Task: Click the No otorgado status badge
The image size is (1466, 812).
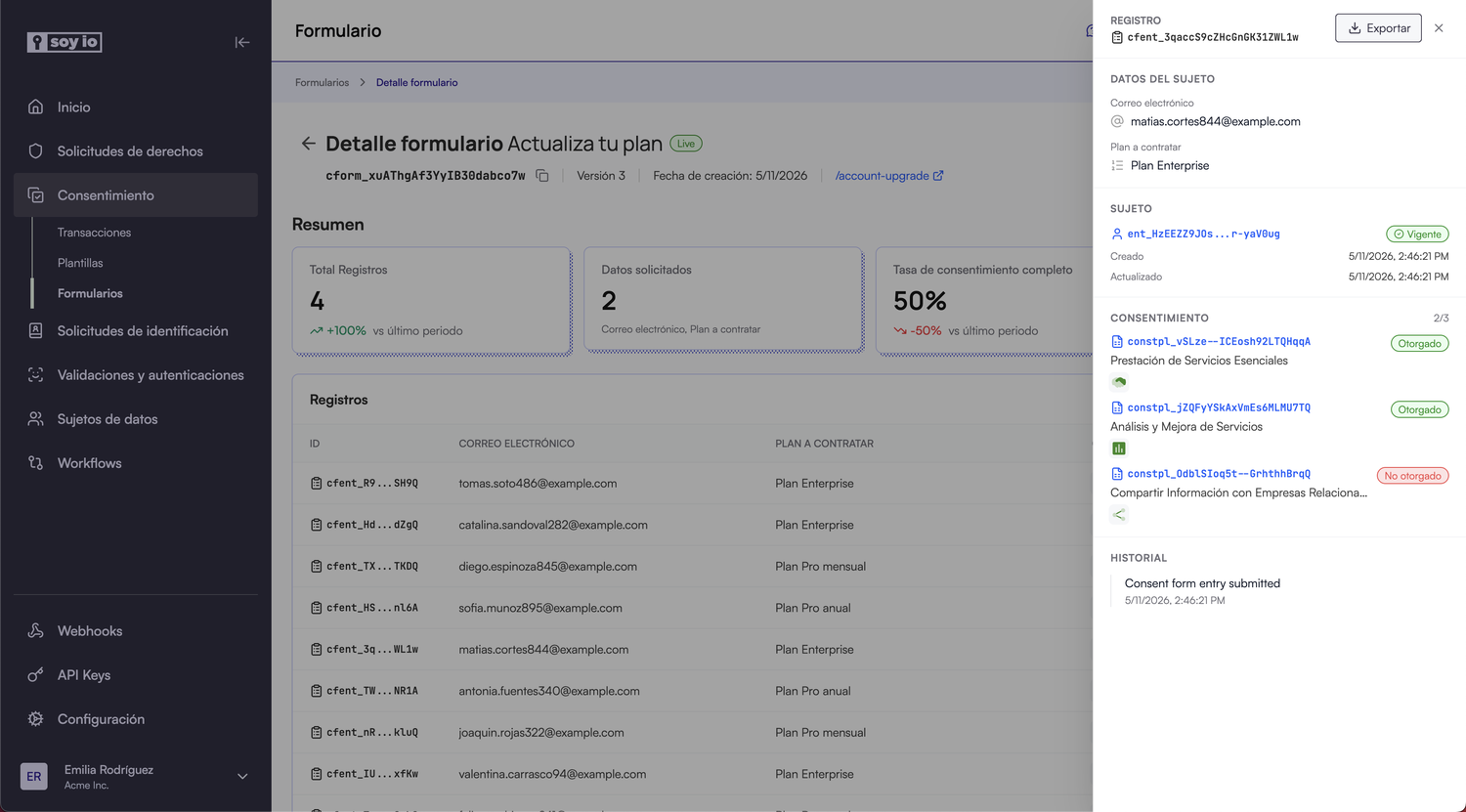Action: coord(1412,476)
